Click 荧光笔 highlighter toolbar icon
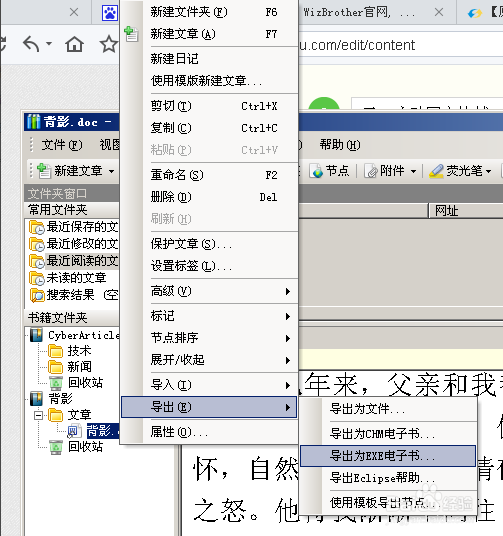The width and height of the screenshot is (503, 536). pyautogui.click(x=436, y=170)
